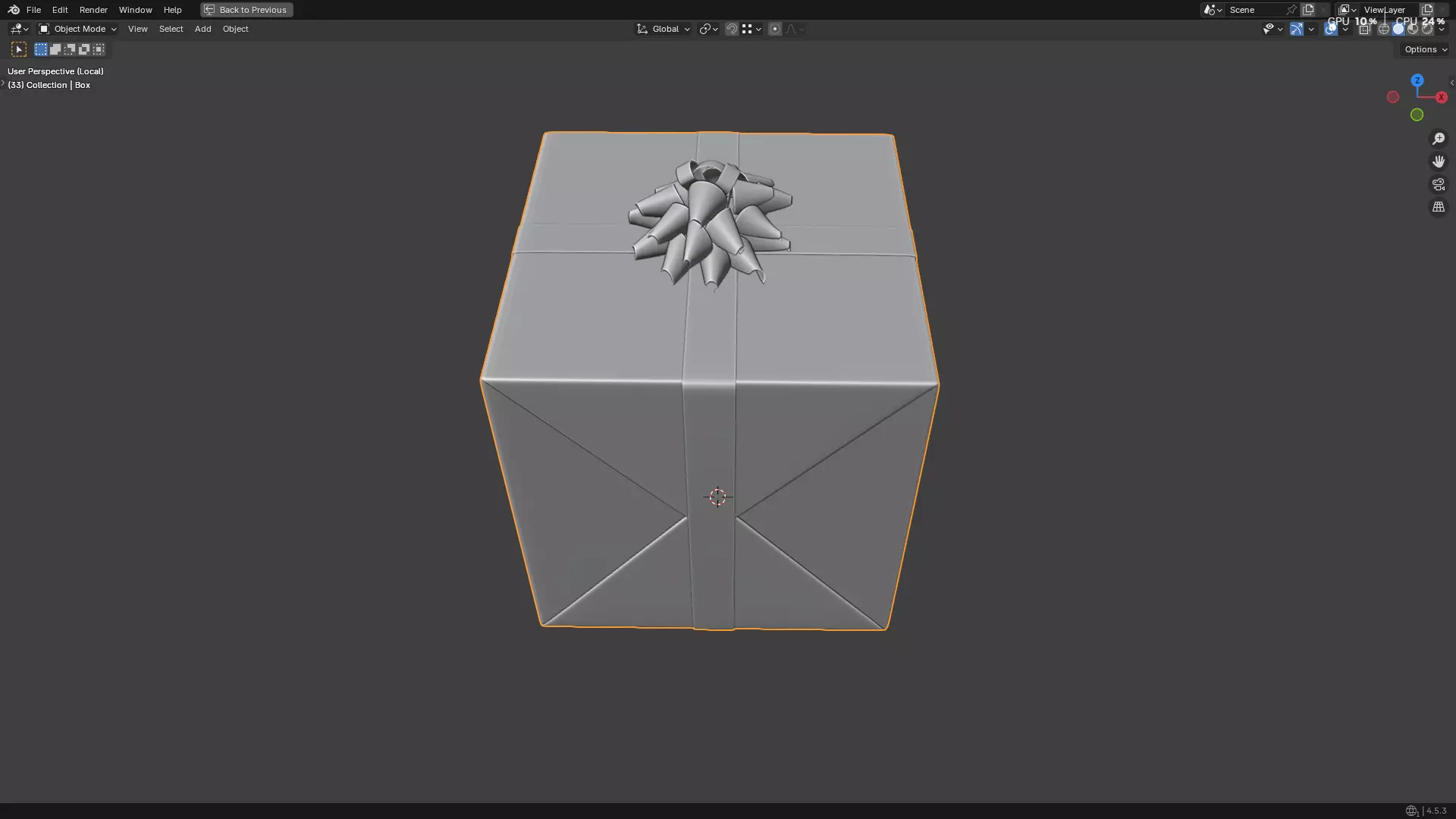Choose the Intersect Selection mode

(99, 49)
